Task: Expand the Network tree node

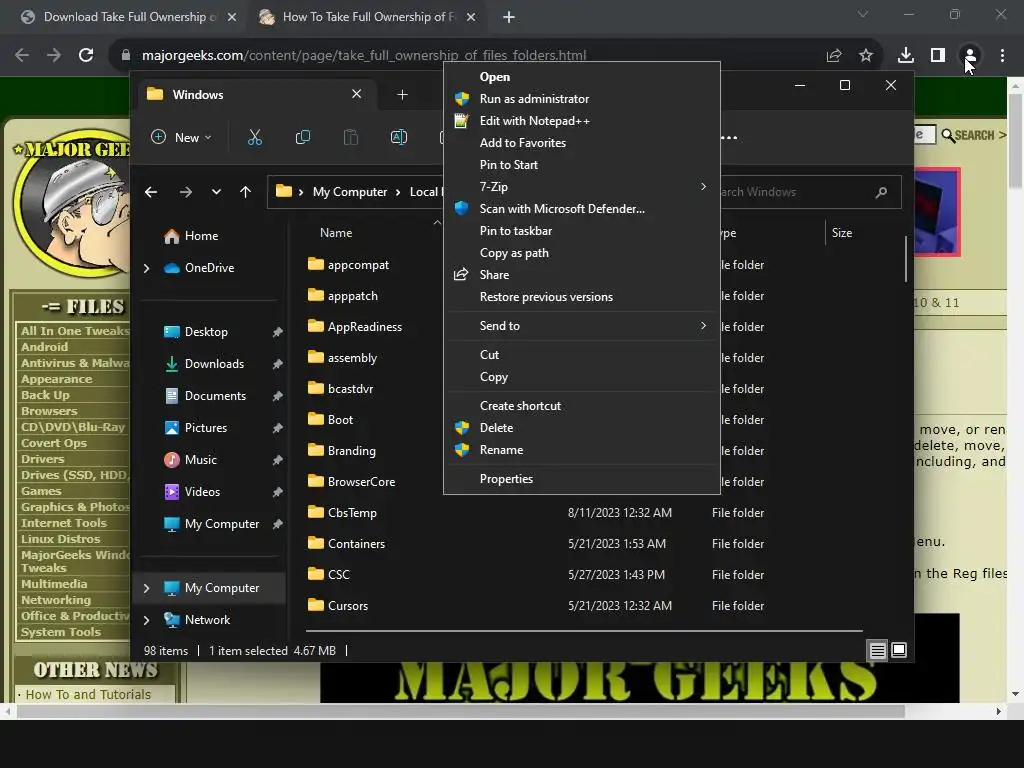Action: point(146,620)
